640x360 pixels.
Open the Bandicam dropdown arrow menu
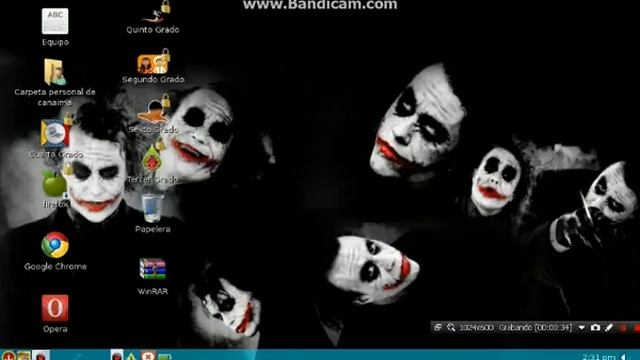click(x=582, y=327)
